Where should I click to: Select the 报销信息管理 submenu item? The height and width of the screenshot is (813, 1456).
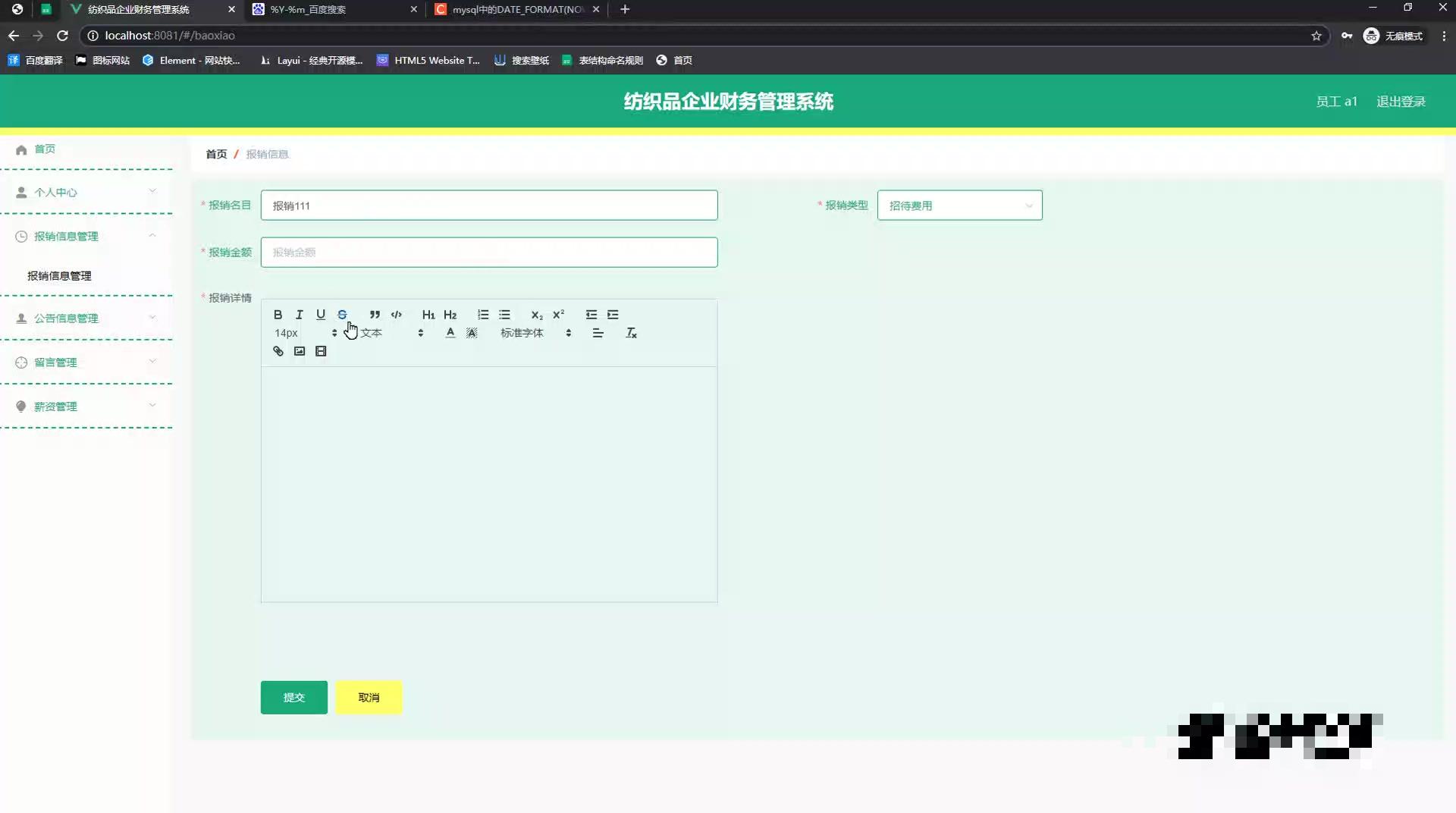click(59, 276)
